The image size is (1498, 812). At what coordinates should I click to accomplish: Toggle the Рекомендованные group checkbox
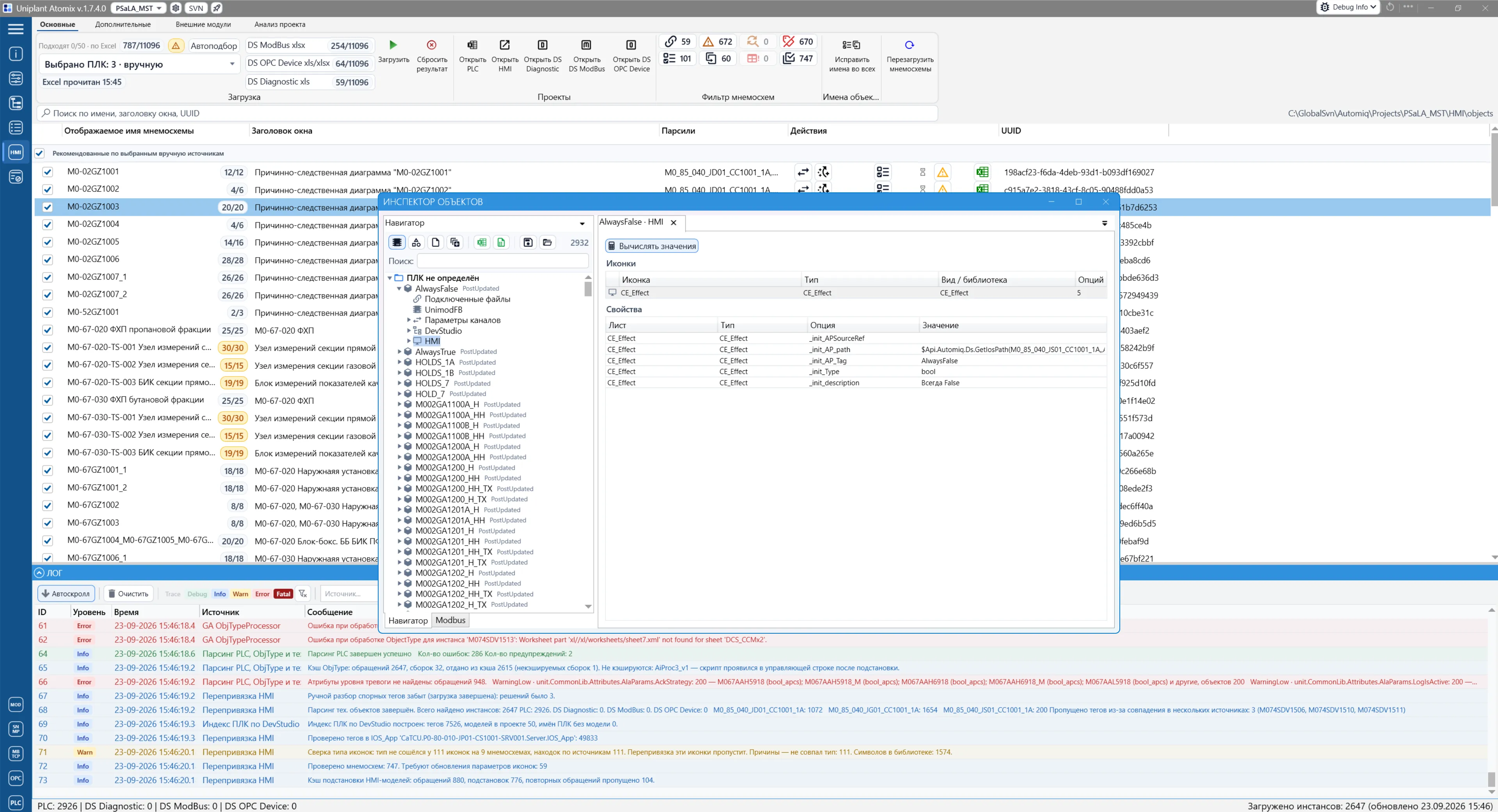tap(39, 153)
